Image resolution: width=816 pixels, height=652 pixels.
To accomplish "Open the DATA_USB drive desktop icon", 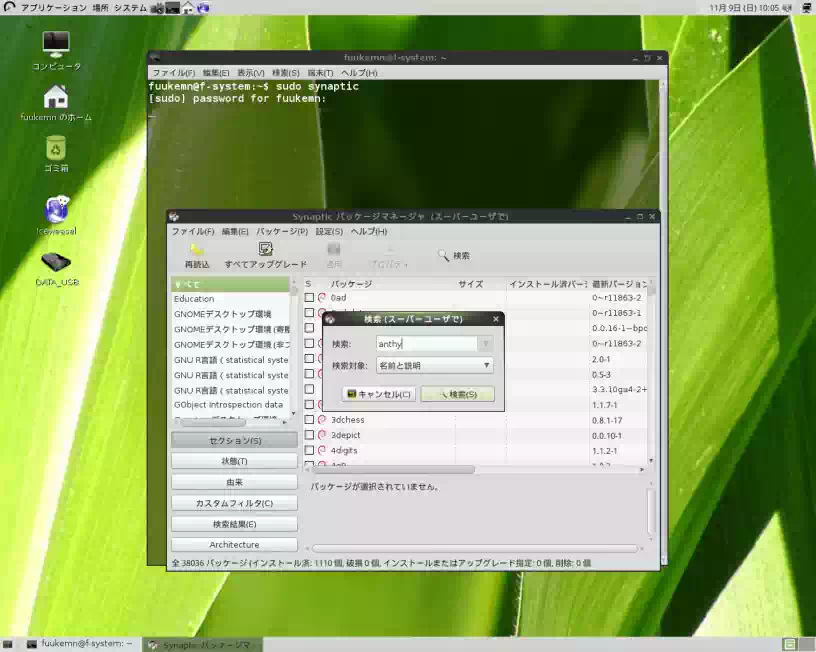I will pyautogui.click(x=56, y=262).
